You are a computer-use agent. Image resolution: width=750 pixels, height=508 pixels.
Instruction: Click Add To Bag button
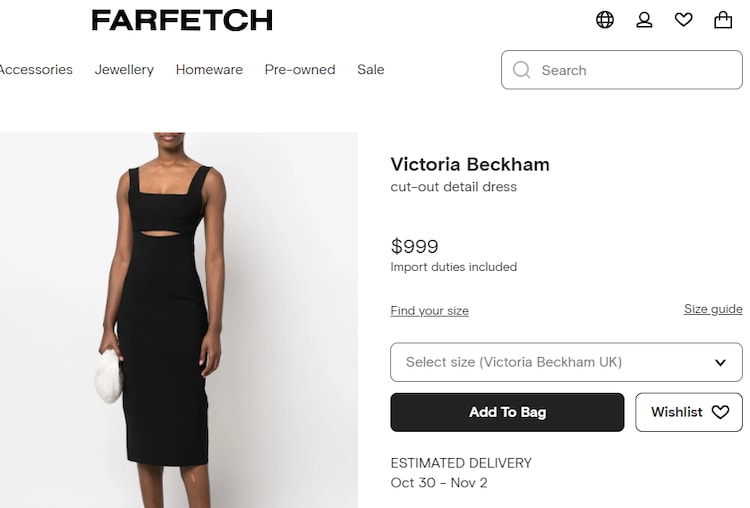[507, 412]
